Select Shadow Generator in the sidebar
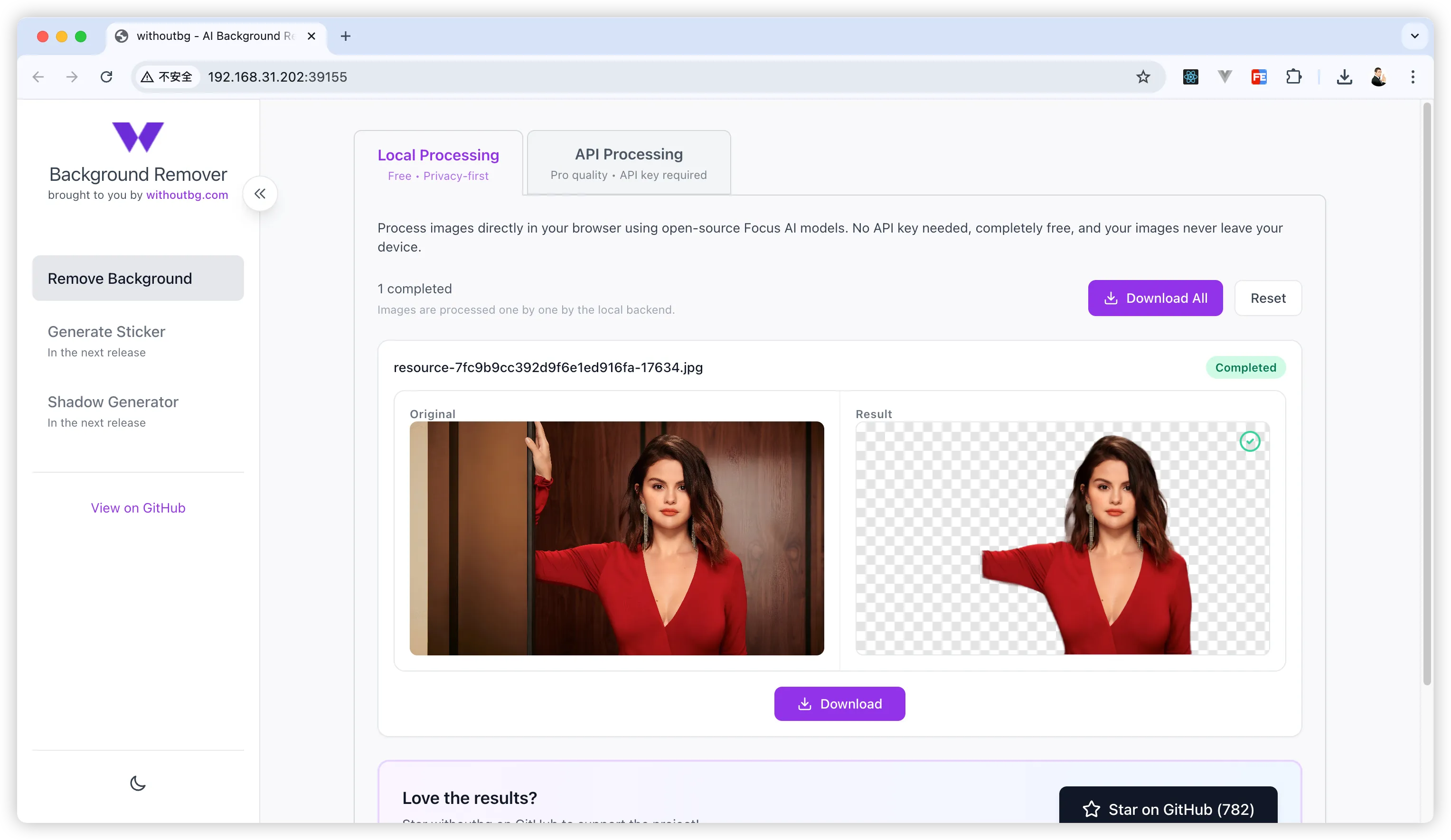This screenshot has height=840, width=1451. 138,411
